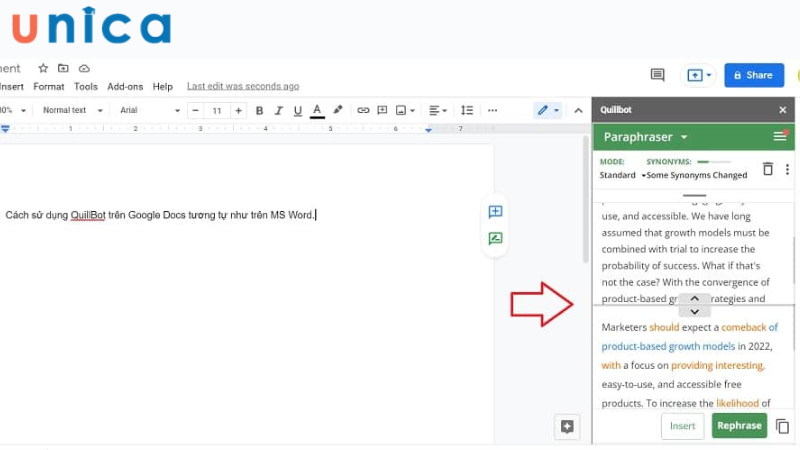Open the editing mode pencil dropdown
Viewport: 800px width, 450px height.
click(x=548, y=110)
